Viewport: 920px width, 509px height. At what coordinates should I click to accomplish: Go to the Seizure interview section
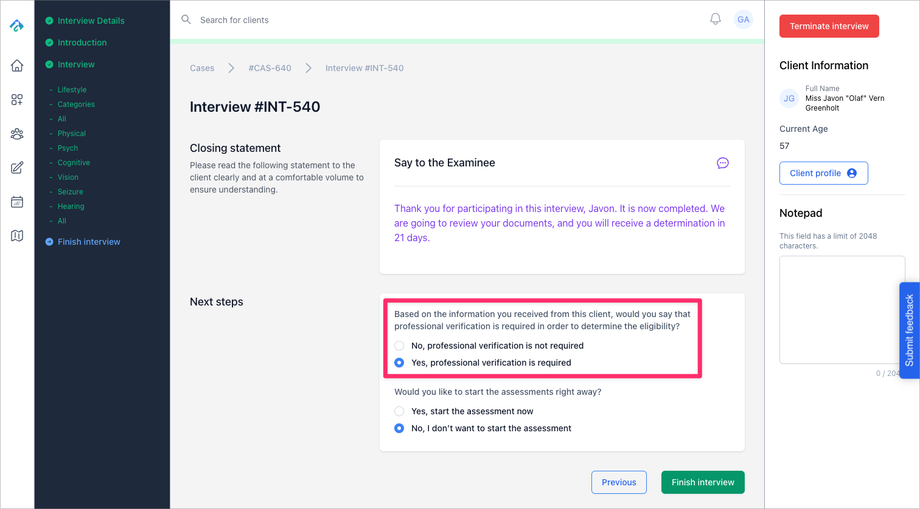pos(70,191)
